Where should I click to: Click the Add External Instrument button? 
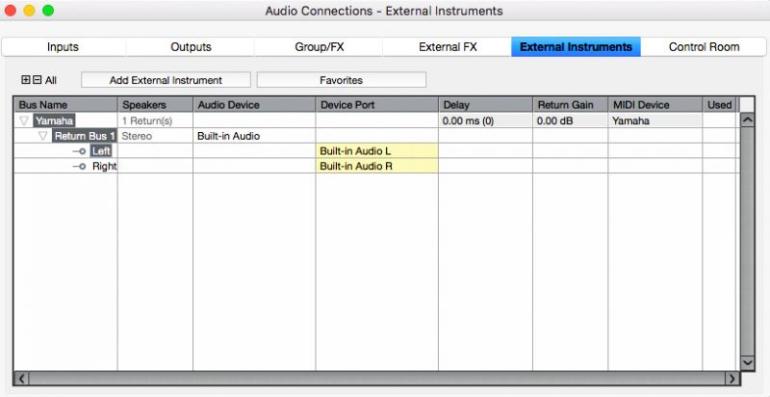[x=166, y=80]
